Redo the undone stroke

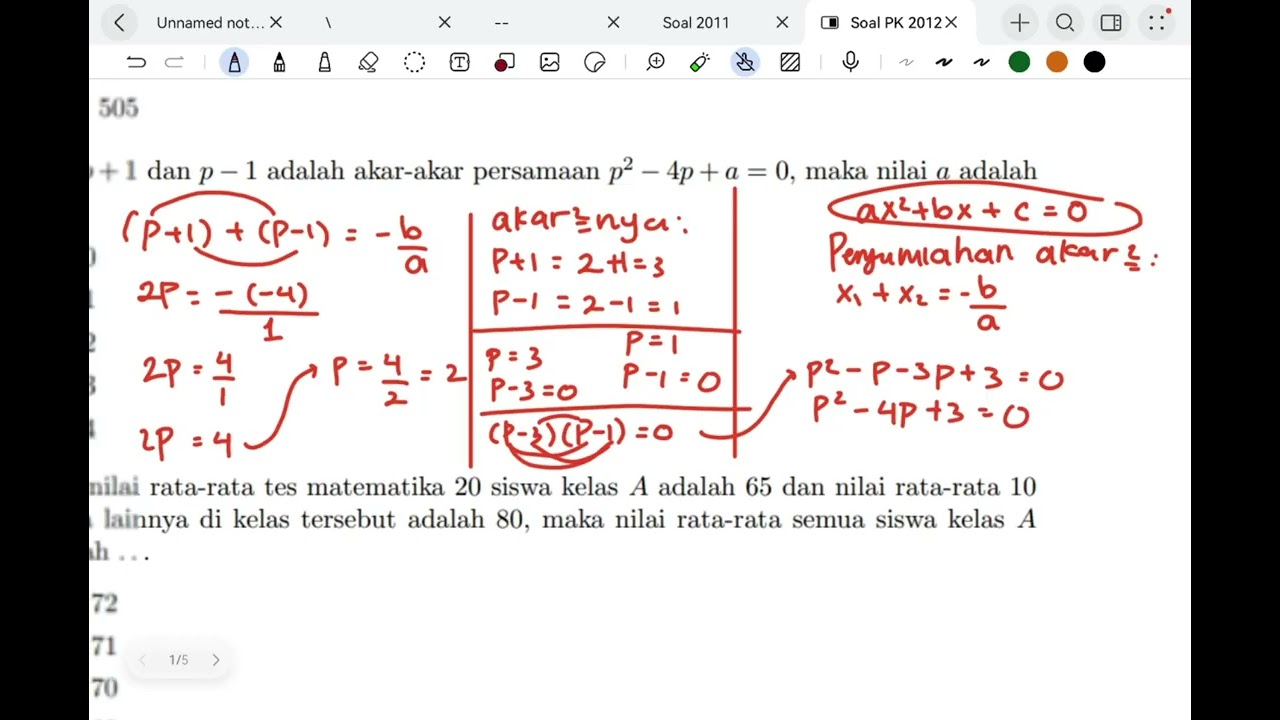click(x=174, y=62)
